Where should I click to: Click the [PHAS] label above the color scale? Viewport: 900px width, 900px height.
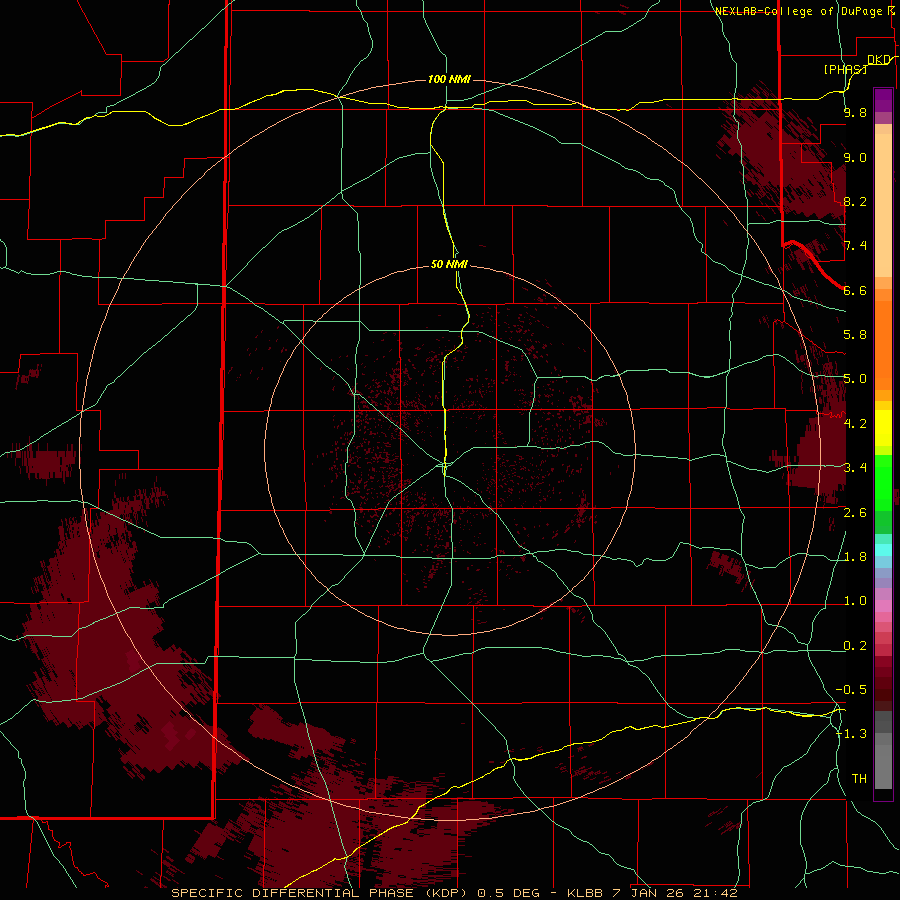[845, 69]
